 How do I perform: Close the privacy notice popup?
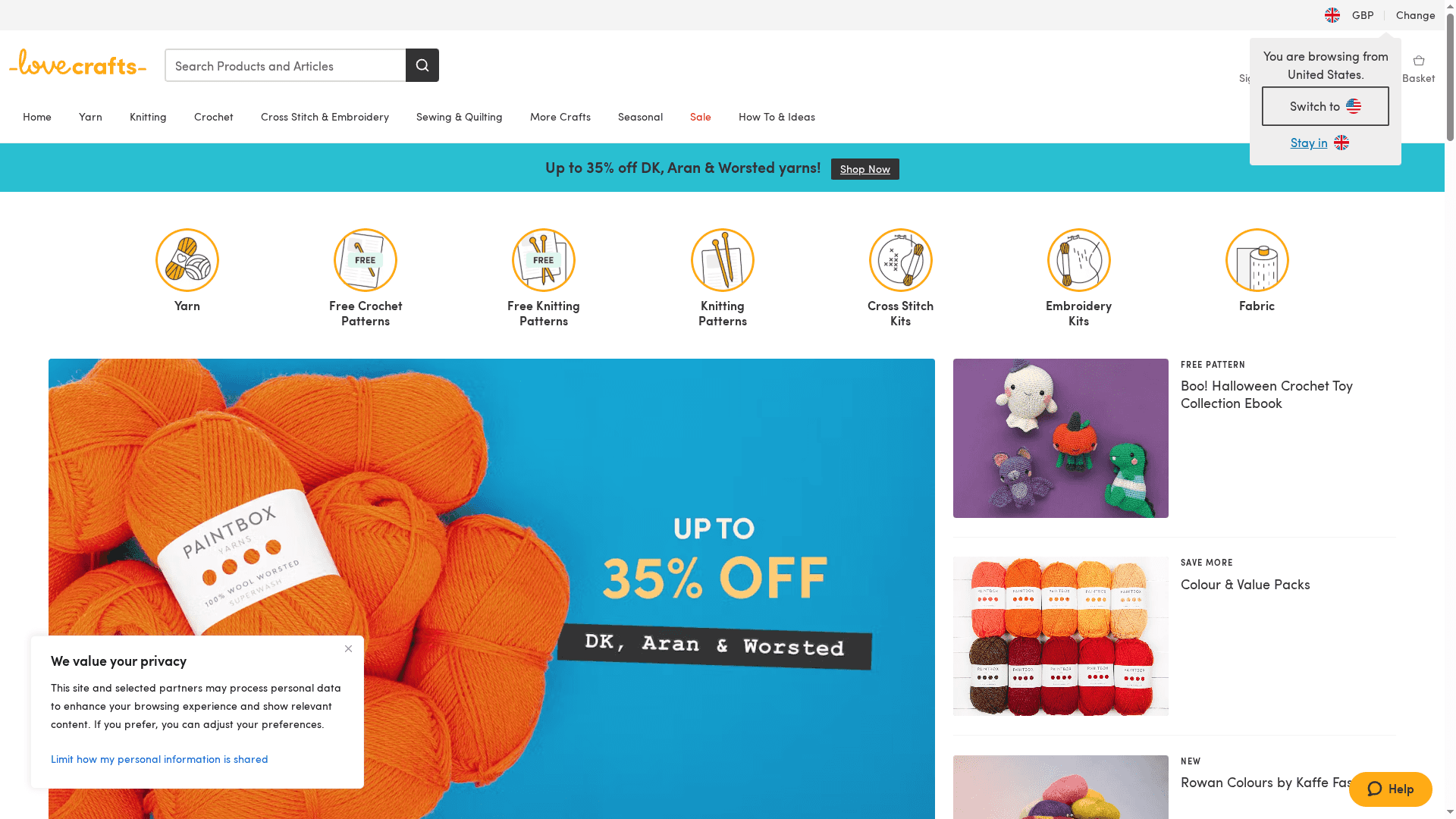[348, 648]
